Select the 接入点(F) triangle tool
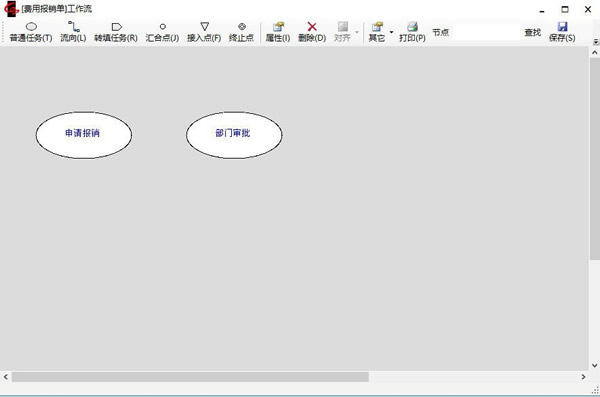This screenshot has width=600, height=397. 204,32
